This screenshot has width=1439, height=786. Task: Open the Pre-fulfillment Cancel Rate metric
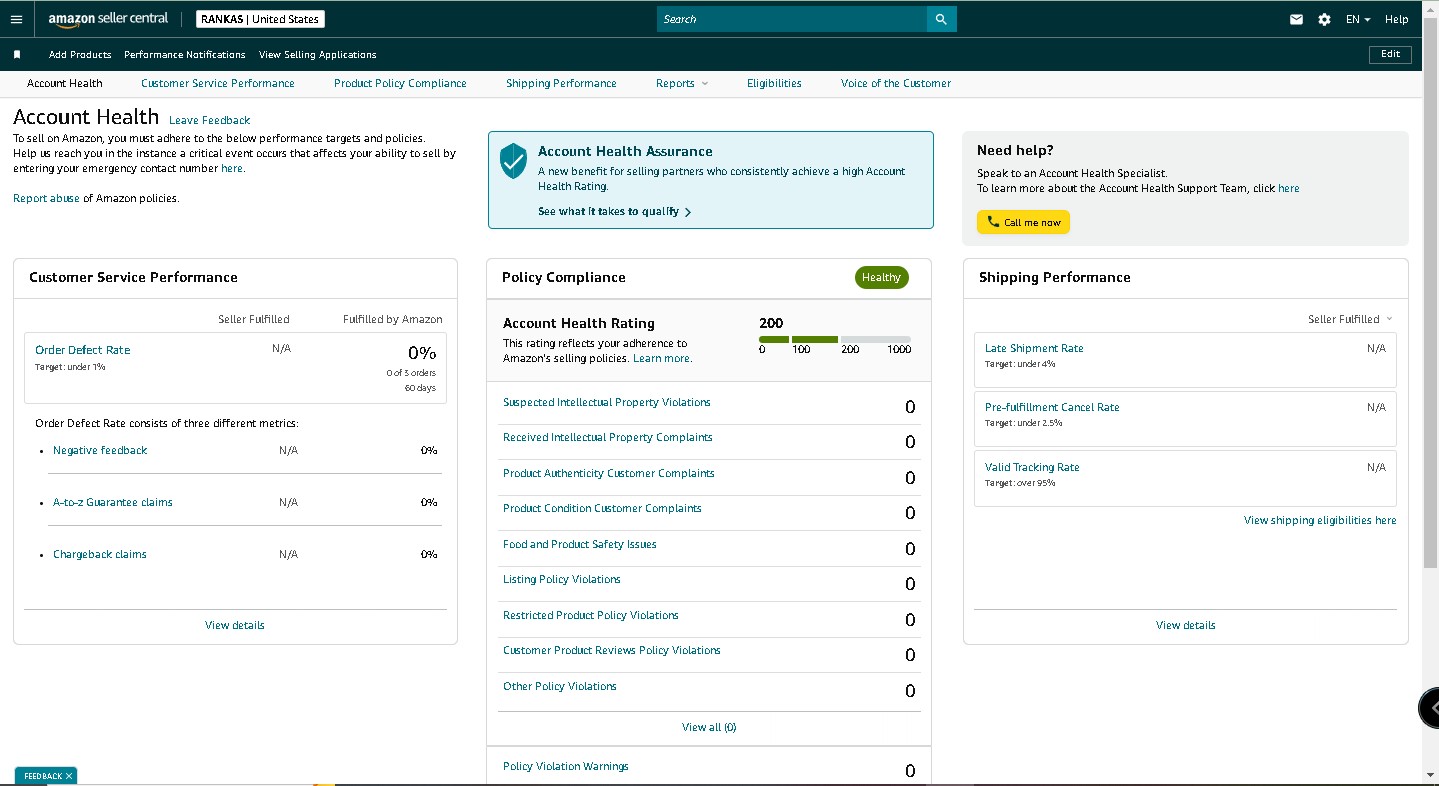coord(1052,407)
